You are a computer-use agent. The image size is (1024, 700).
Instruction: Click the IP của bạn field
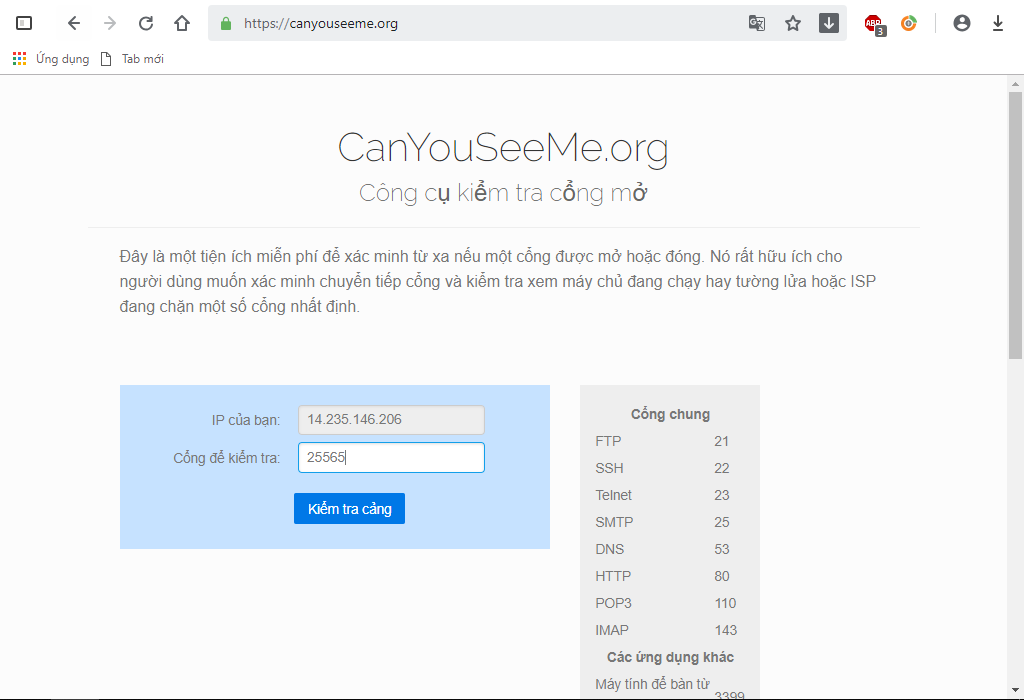(391, 420)
